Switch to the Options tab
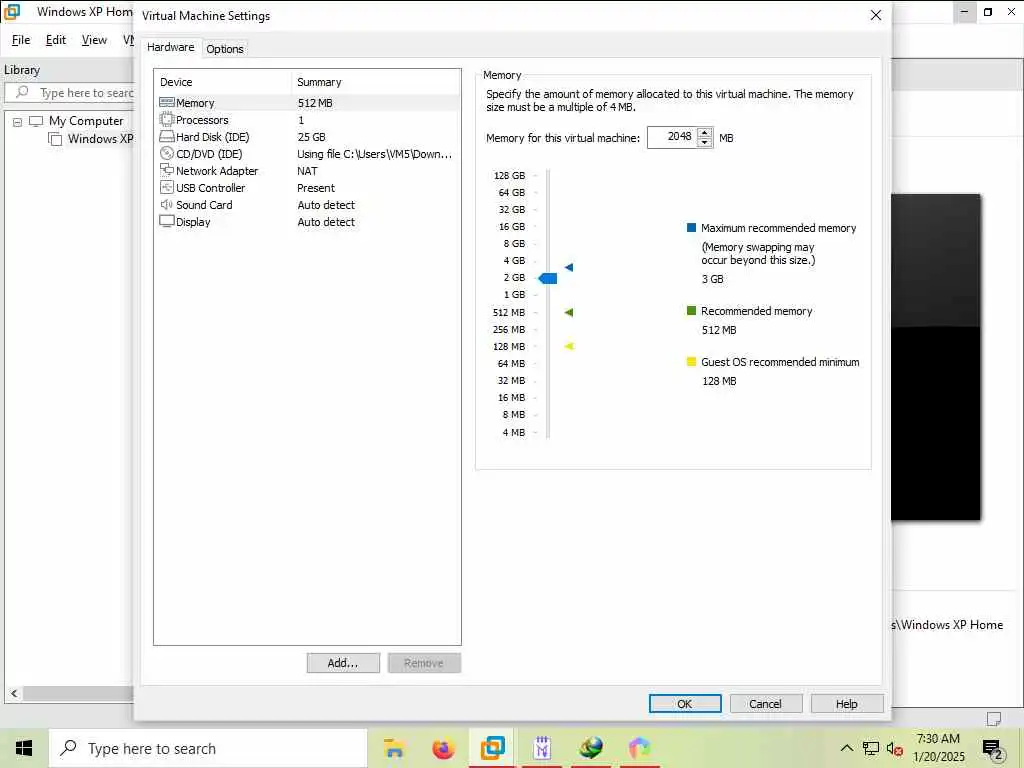 [225, 49]
